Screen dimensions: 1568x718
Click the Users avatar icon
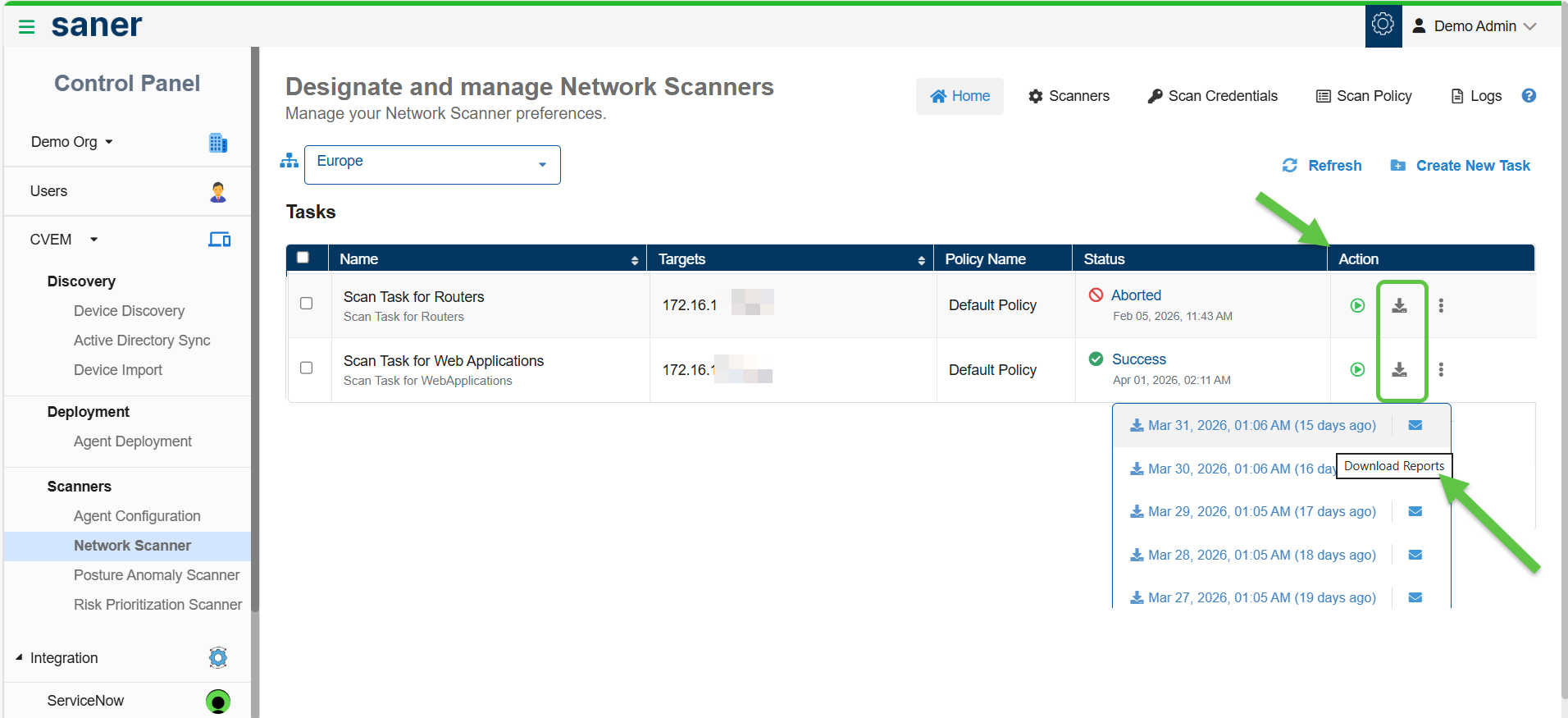(217, 192)
